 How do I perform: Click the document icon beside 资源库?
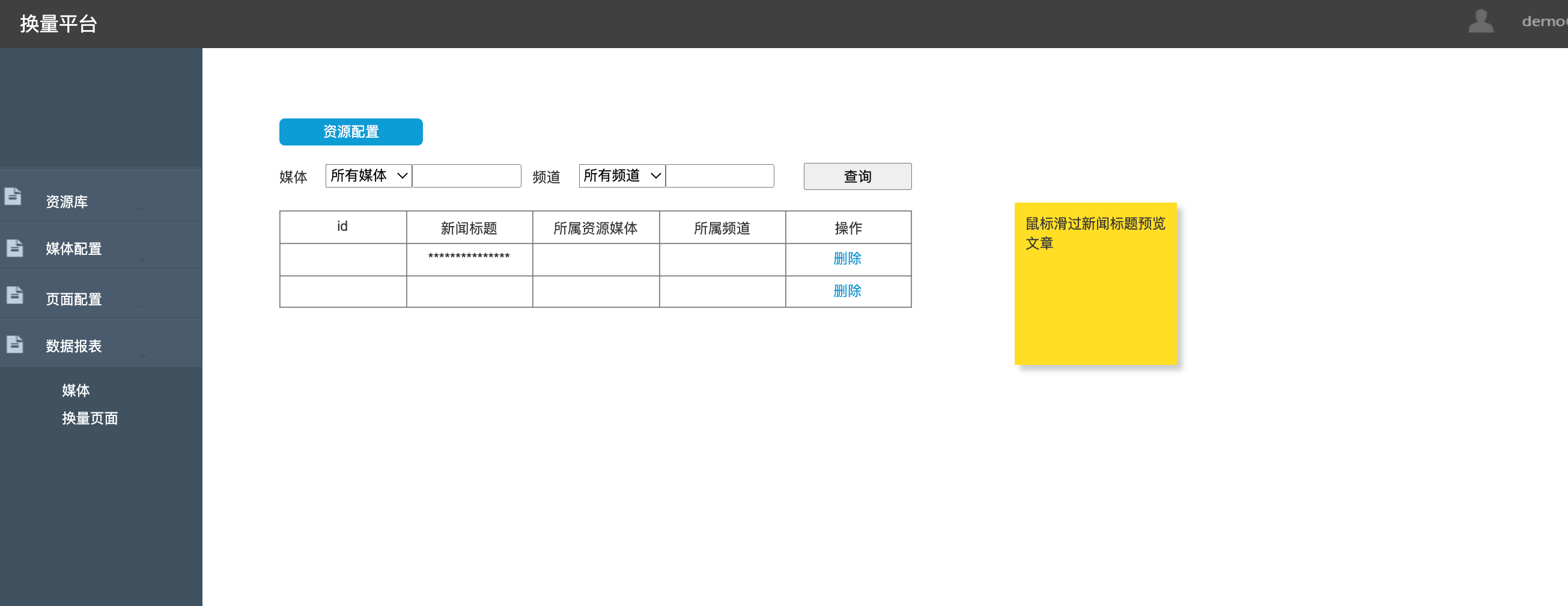click(x=13, y=196)
